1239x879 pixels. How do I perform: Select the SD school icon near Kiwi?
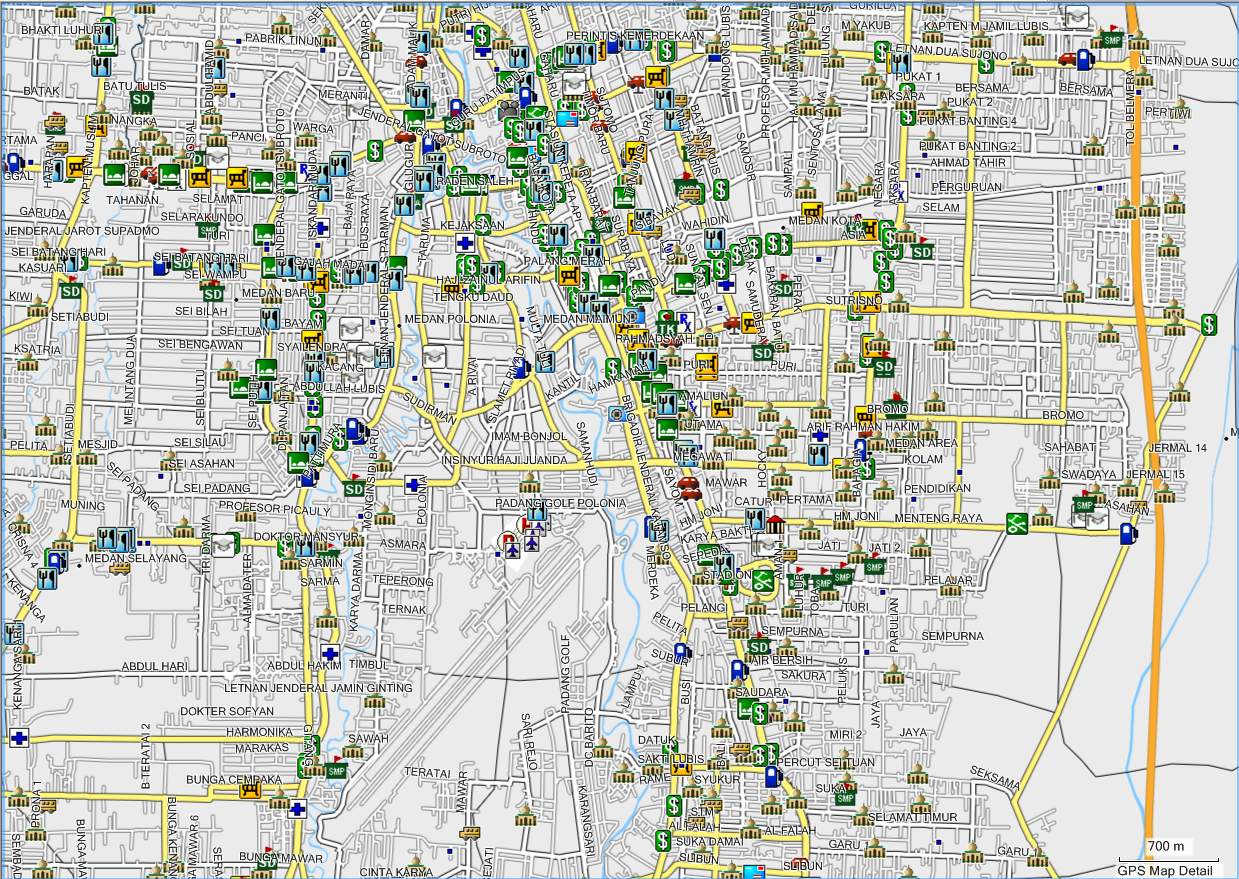(x=70, y=291)
